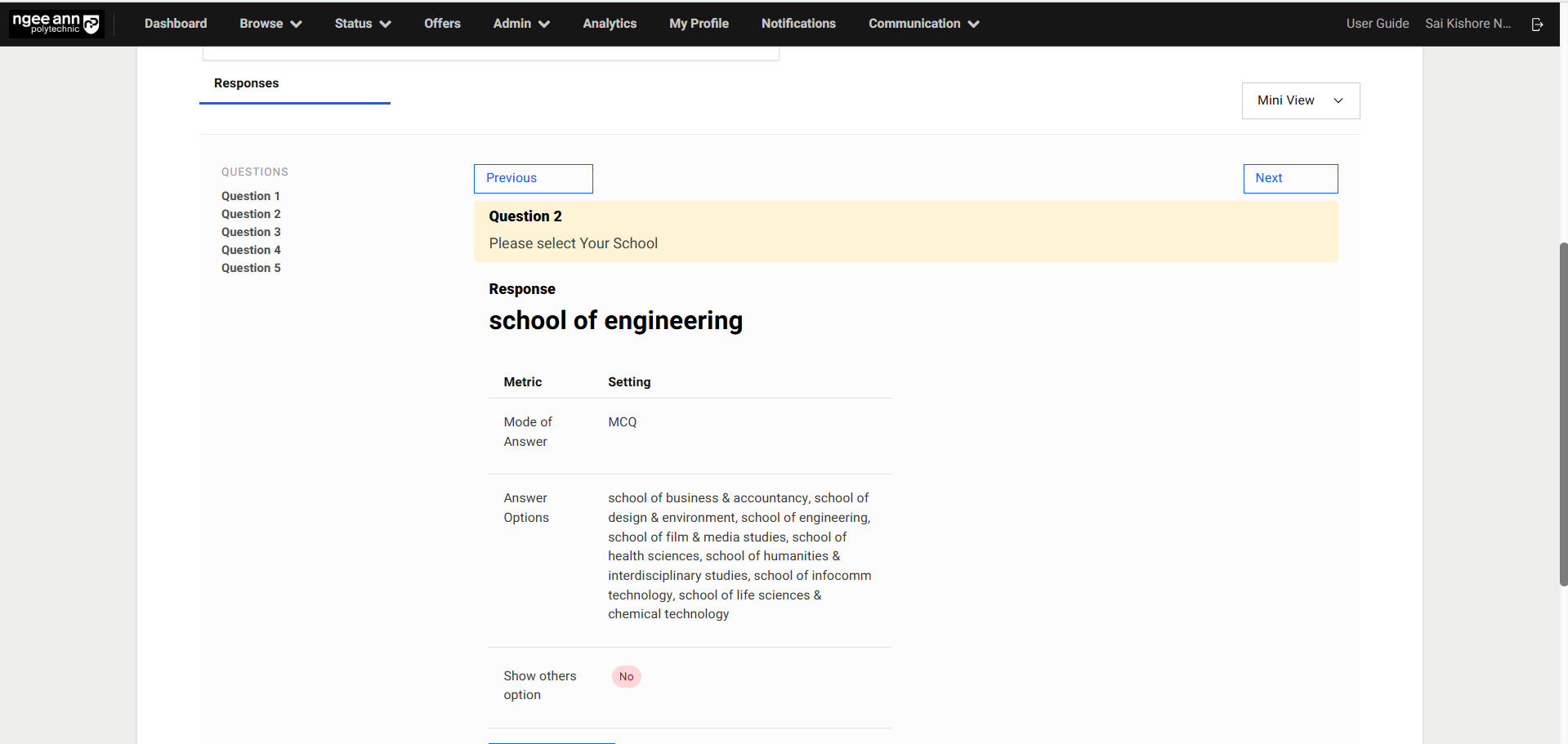Jump to Question 5 in sidebar
The width and height of the screenshot is (1568, 744).
(251, 268)
